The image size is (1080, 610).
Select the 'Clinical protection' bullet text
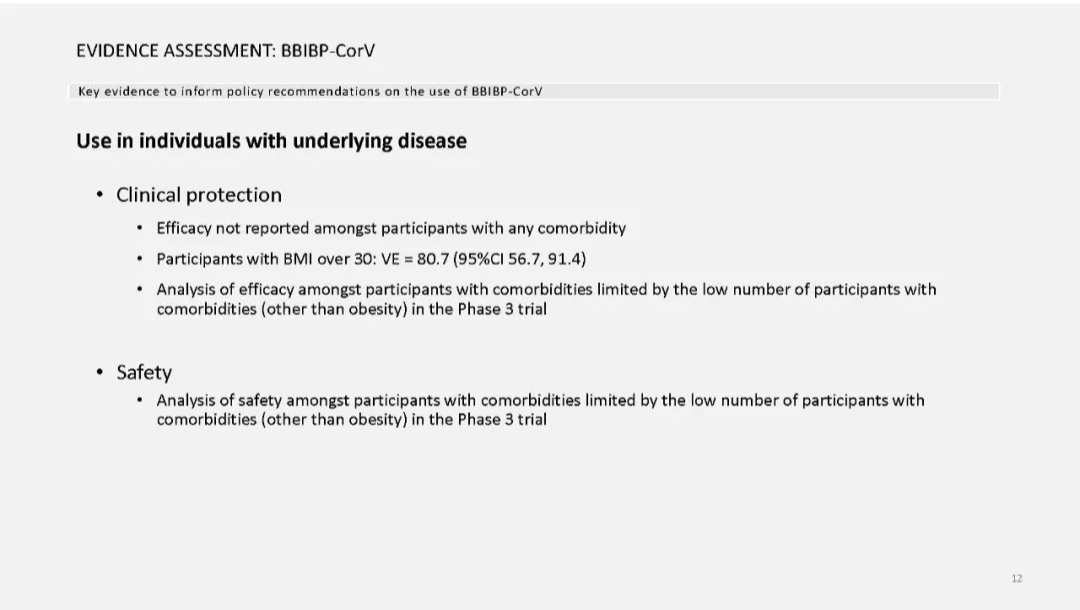tap(198, 196)
